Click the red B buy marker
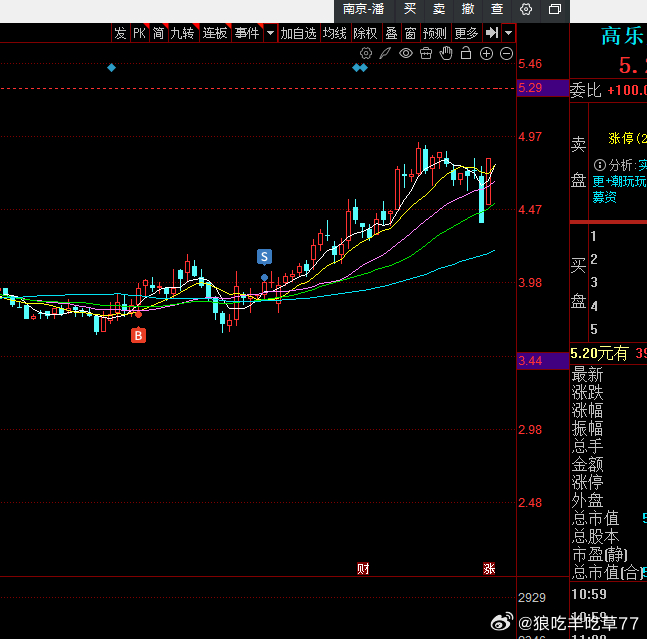647x639 pixels. point(138,335)
